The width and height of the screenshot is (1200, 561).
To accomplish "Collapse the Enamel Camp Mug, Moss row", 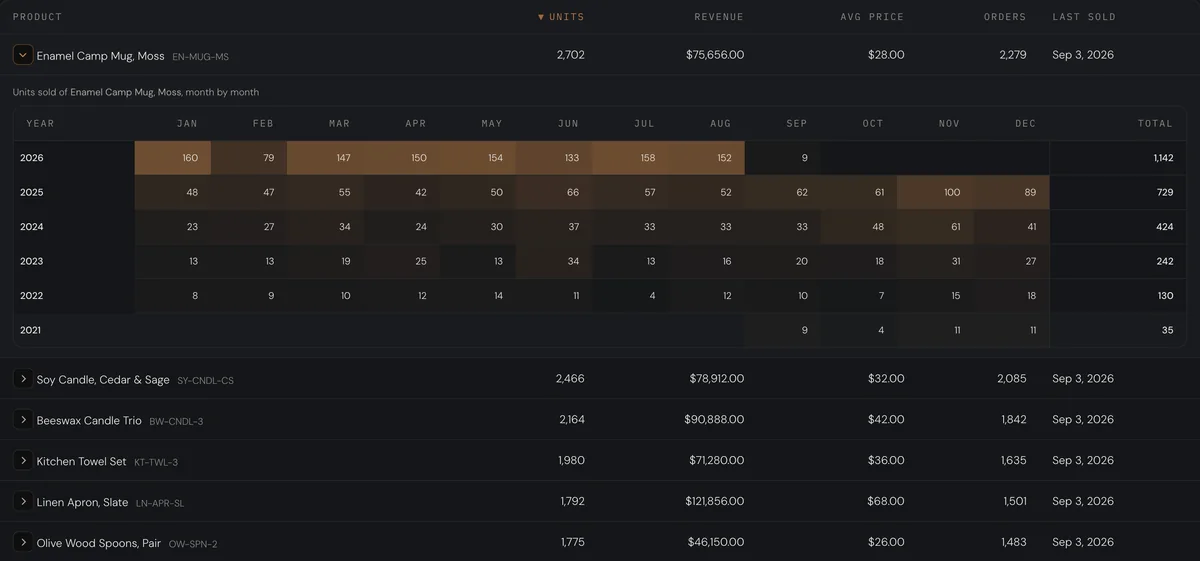I will click(x=23, y=56).
